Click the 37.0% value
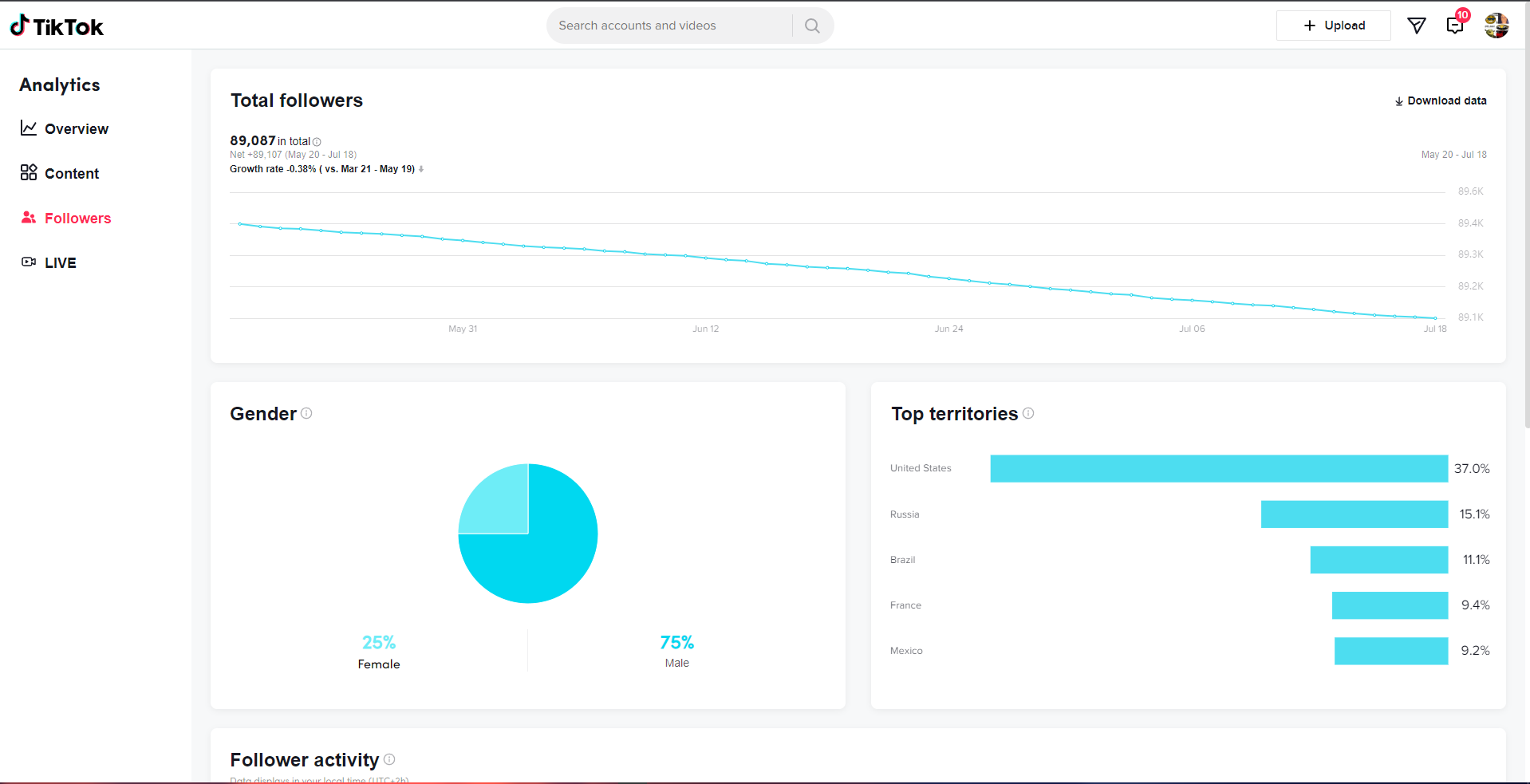Image resolution: width=1530 pixels, height=784 pixels. point(1472,468)
